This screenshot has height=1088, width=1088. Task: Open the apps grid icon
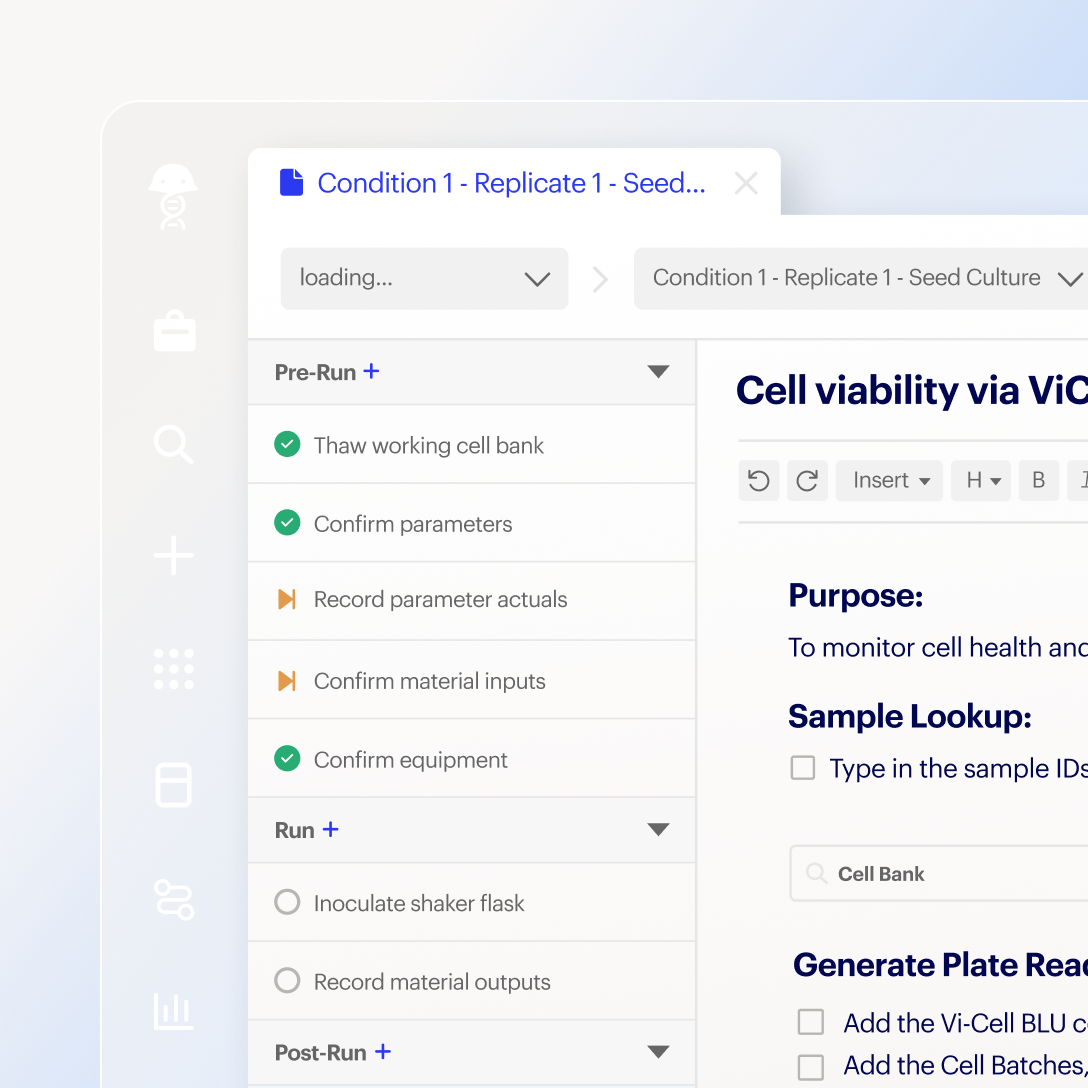(x=173, y=669)
